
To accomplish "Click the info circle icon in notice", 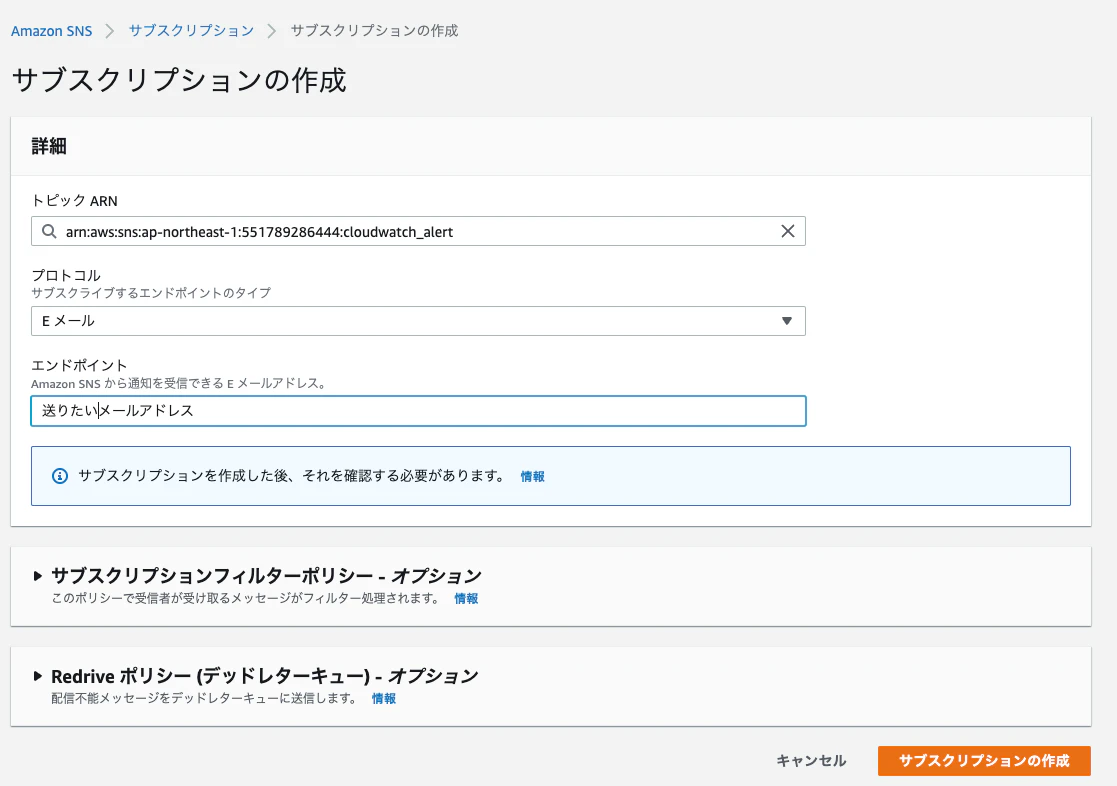I will tap(60, 476).
